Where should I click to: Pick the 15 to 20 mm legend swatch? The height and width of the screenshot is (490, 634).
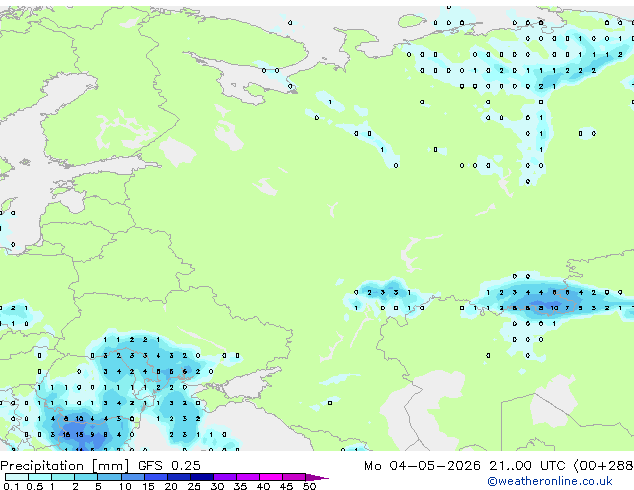(155, 477)
